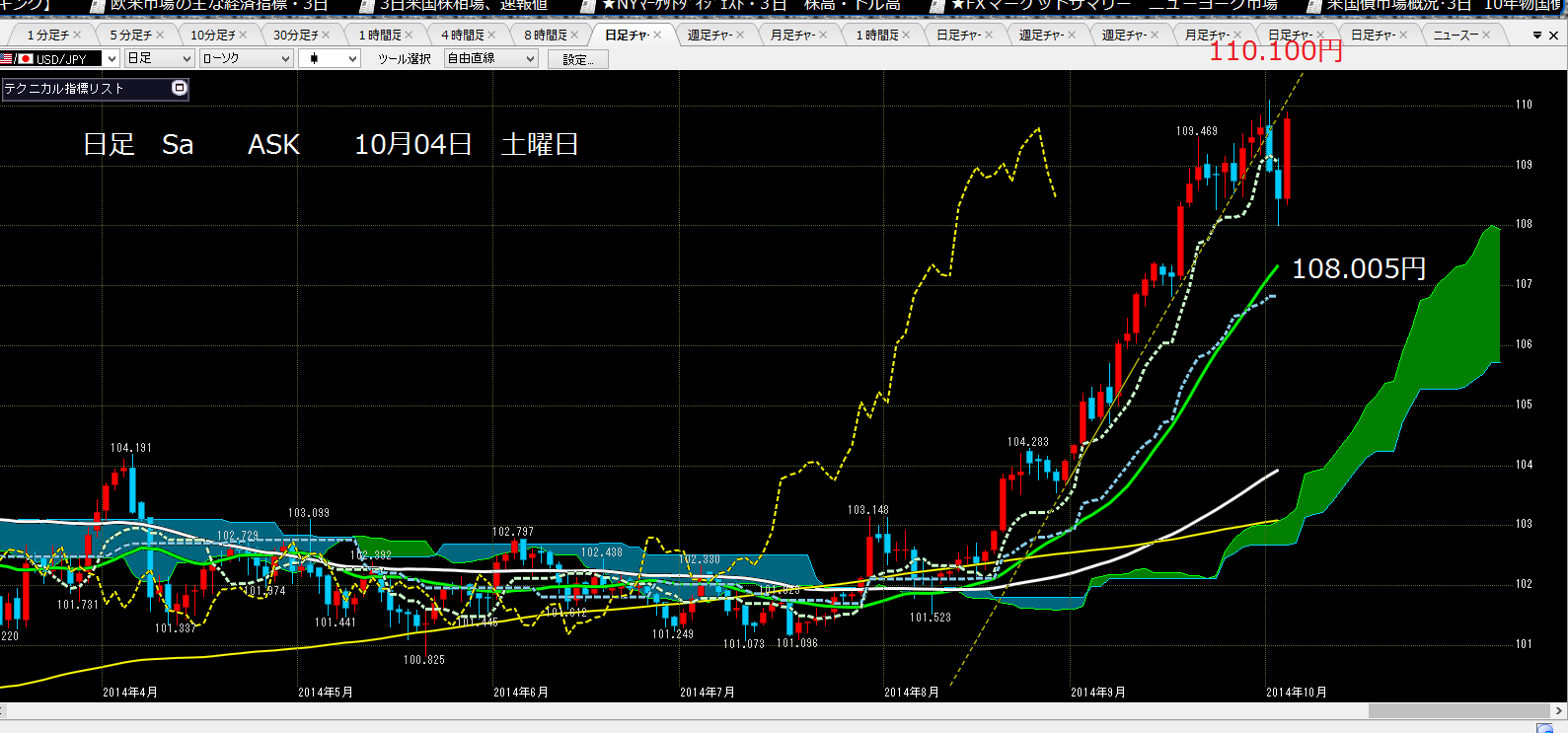
Task: Open the candle icon style dropdown
Action: coord(329,59)
